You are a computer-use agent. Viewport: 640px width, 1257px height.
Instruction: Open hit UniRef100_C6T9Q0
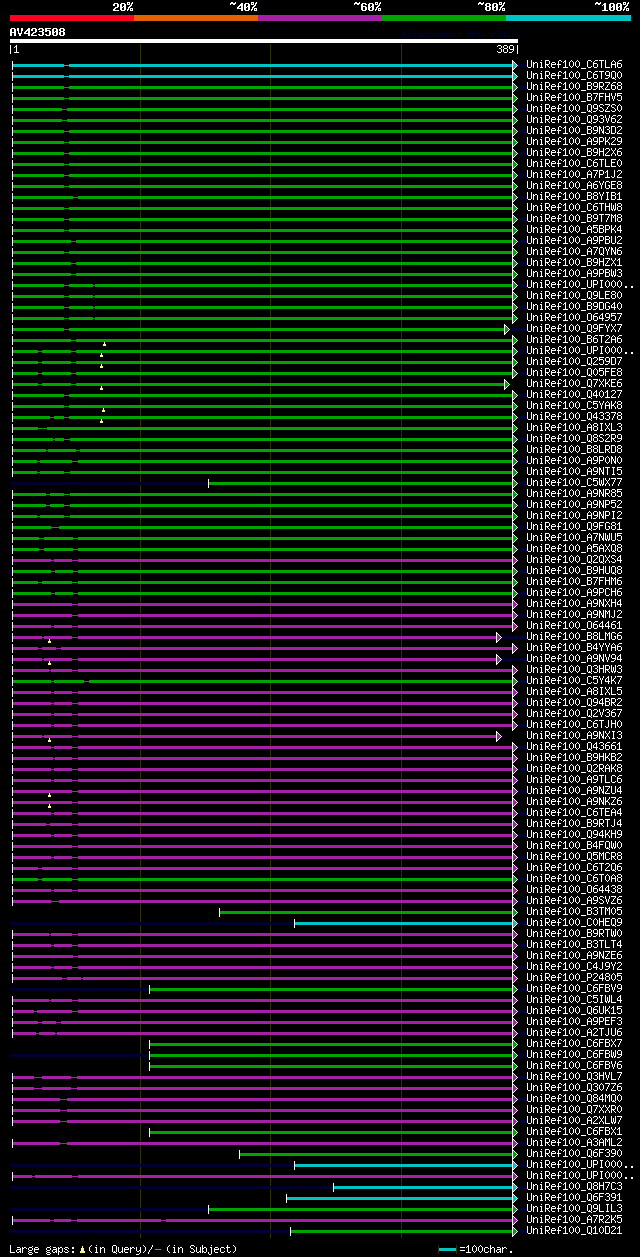pos(574,75)
